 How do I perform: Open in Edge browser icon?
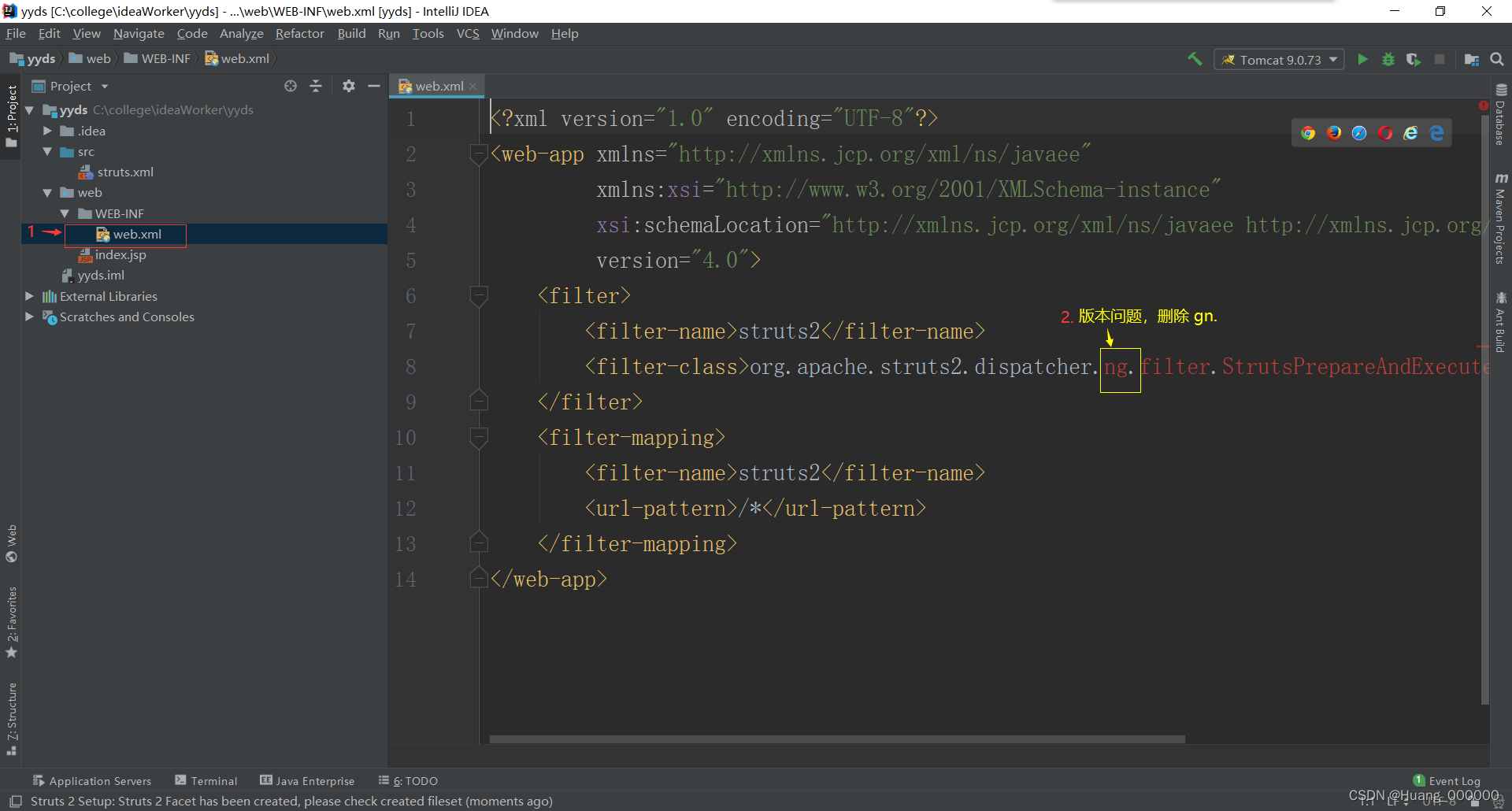[1436, 133]
